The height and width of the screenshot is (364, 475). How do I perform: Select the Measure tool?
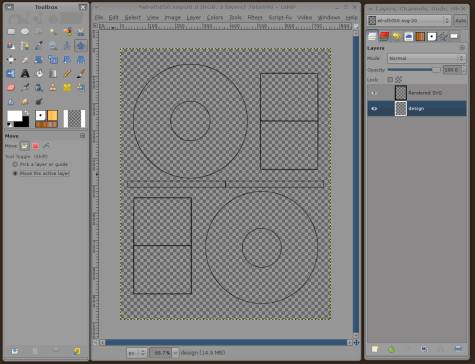[67, 46]
